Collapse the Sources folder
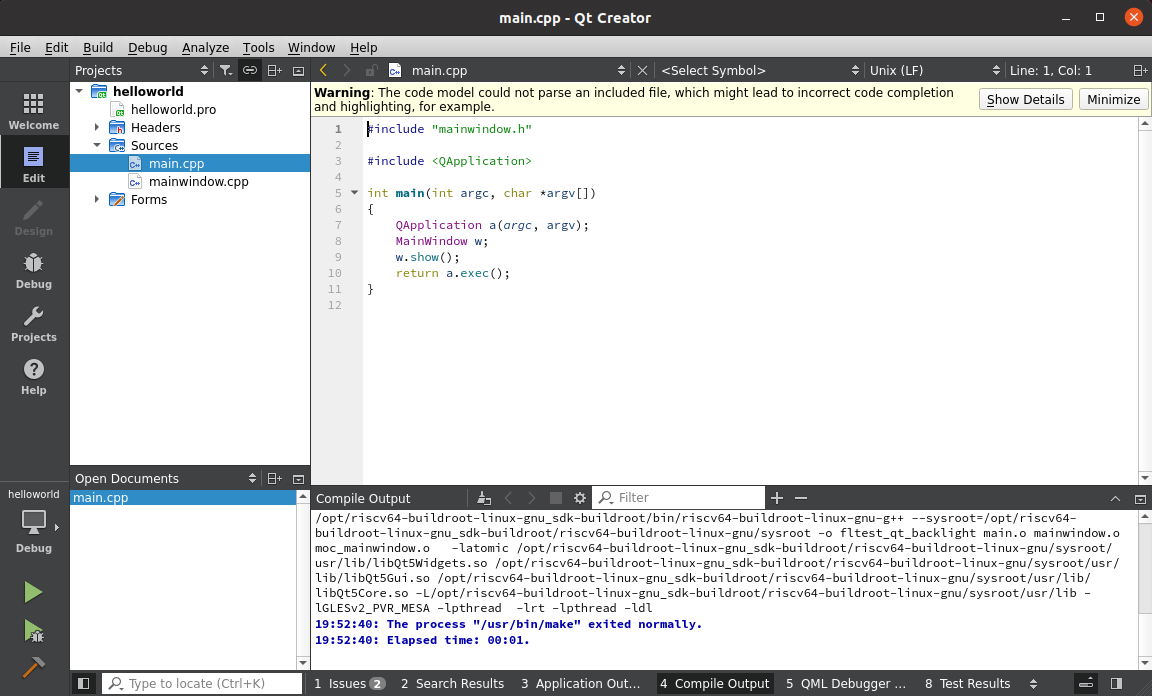 97,146
